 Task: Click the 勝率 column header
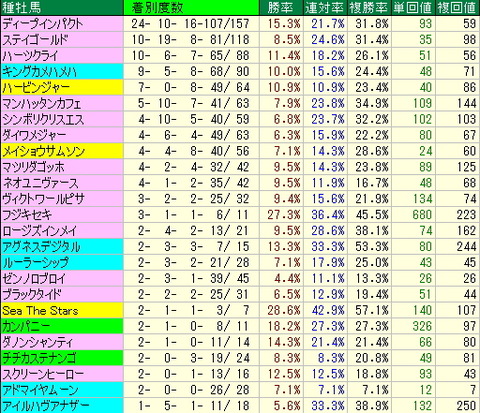(280, 8)
